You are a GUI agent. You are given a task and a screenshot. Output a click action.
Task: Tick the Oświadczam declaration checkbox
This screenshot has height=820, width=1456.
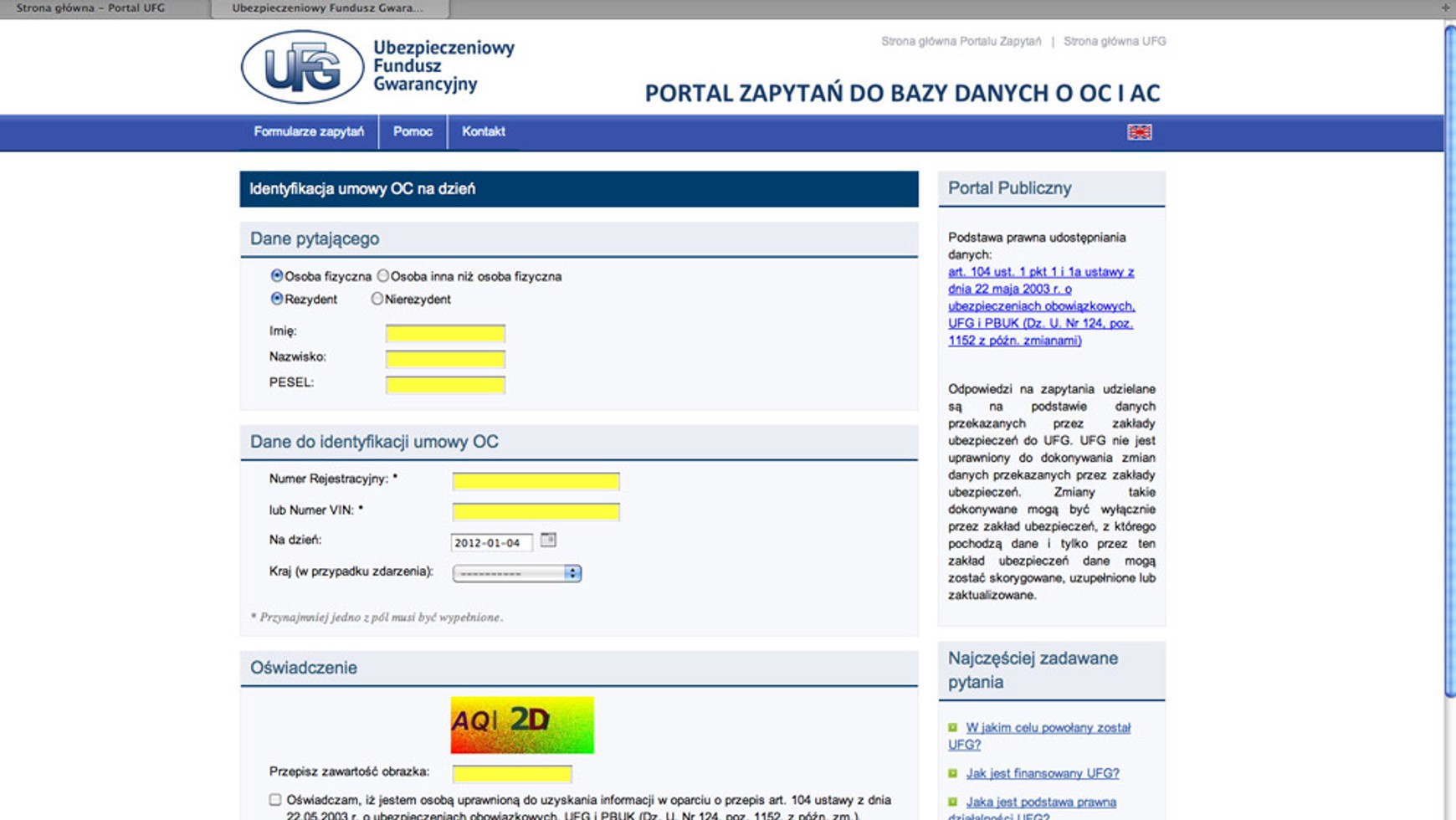pyautogui.click(x=275, y=800)
